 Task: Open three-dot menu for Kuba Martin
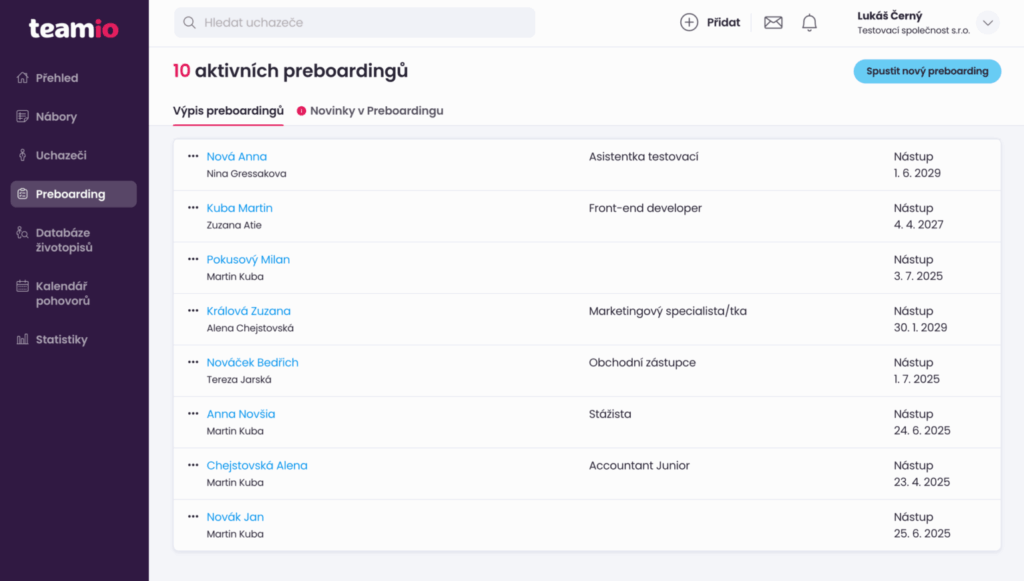point(193,208)
